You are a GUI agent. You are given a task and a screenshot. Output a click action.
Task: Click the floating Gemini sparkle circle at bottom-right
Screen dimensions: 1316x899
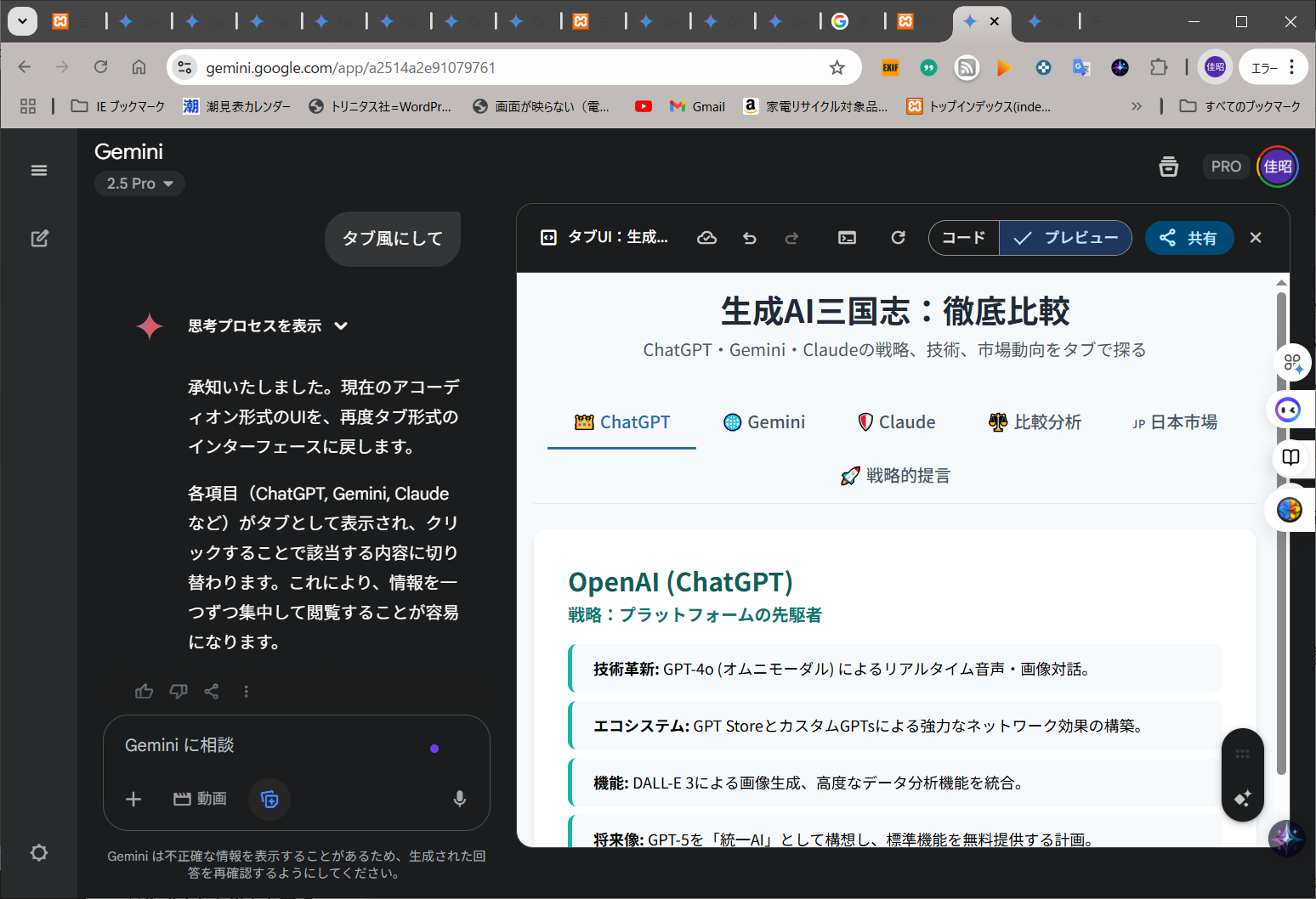1286,839
